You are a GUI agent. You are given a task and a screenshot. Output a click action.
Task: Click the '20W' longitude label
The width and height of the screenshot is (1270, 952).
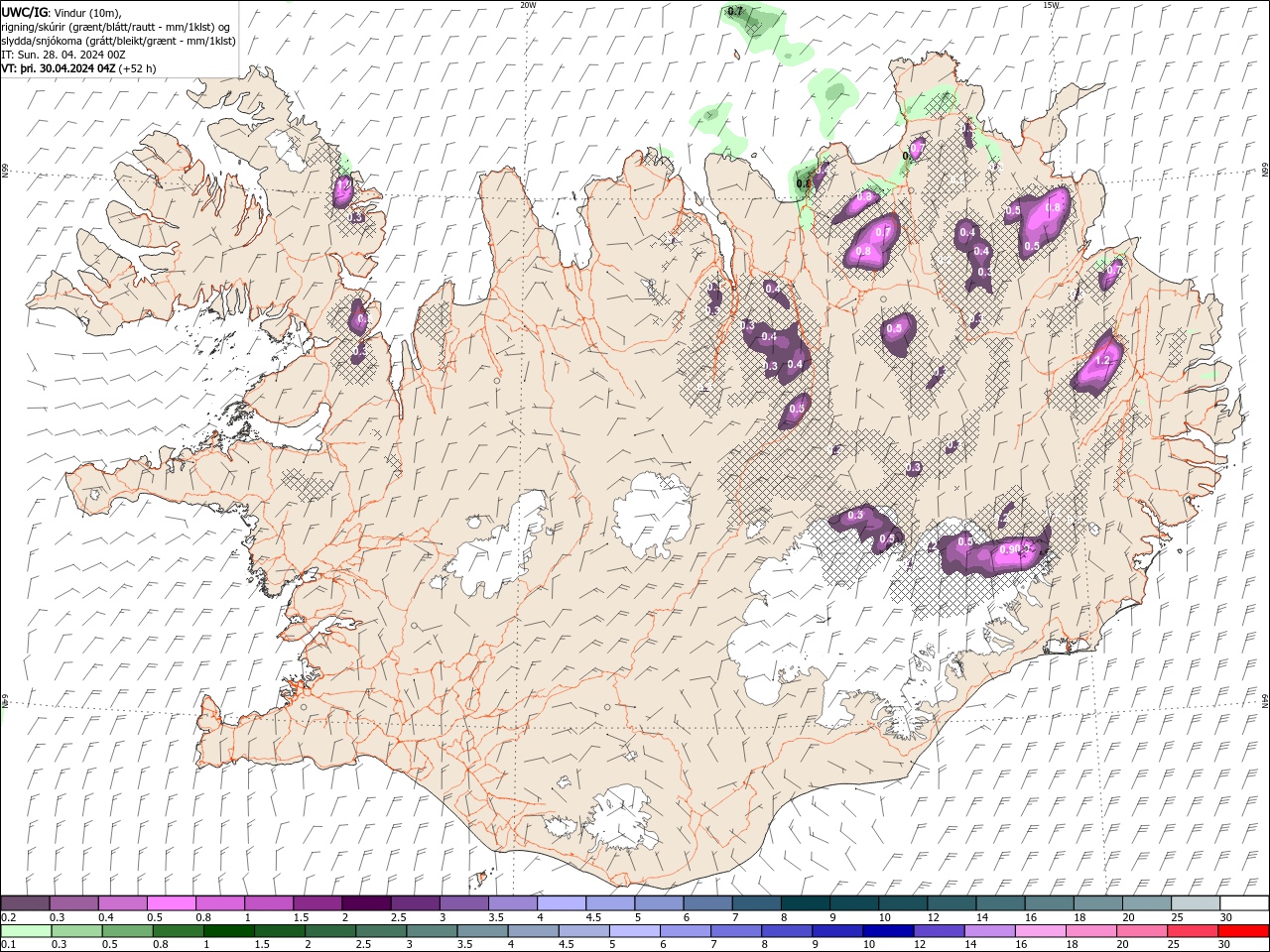pos(528,5)
